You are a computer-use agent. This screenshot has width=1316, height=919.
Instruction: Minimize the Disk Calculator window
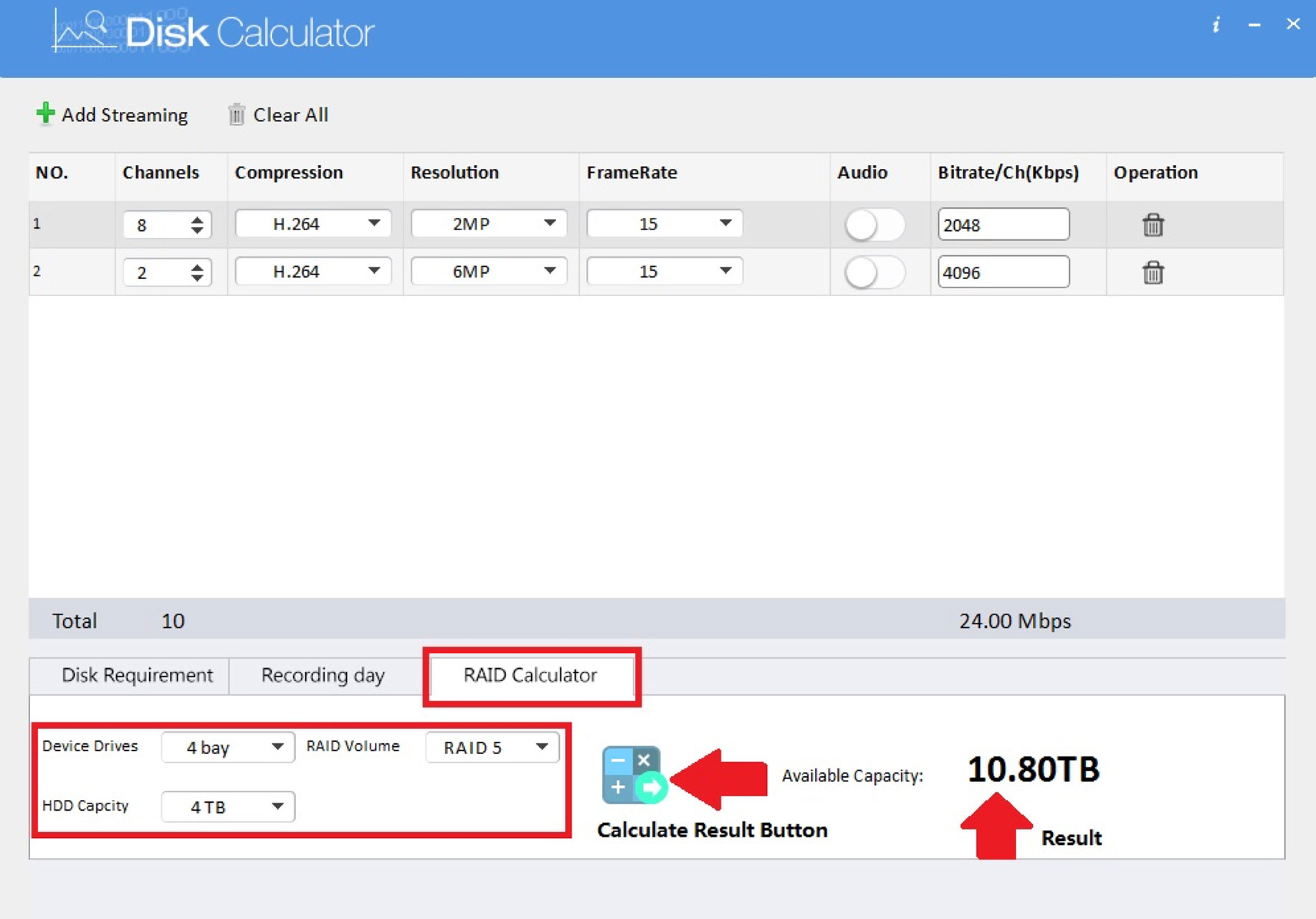pos(1254,25)
